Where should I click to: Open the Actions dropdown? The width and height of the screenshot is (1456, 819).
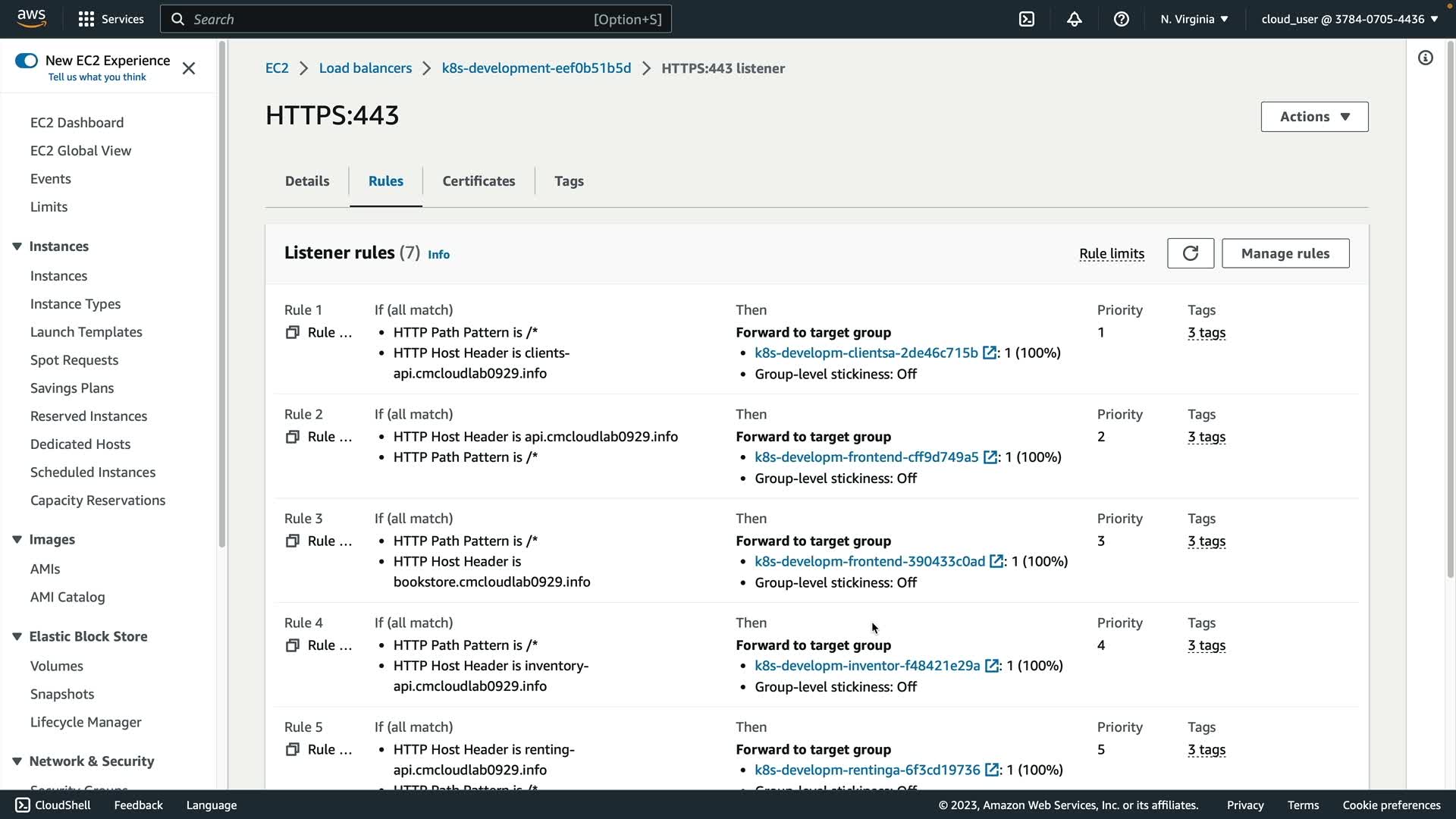click(1314, 117)
